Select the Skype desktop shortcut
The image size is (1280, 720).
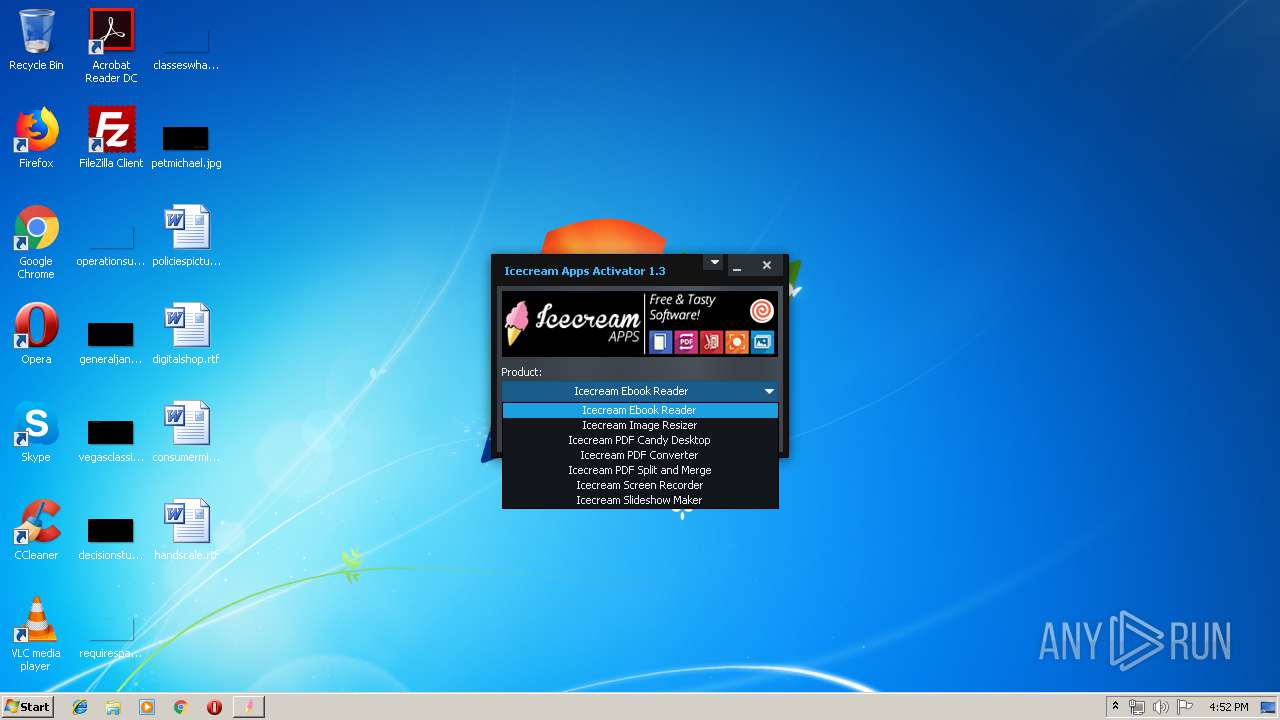pos(36,432)
